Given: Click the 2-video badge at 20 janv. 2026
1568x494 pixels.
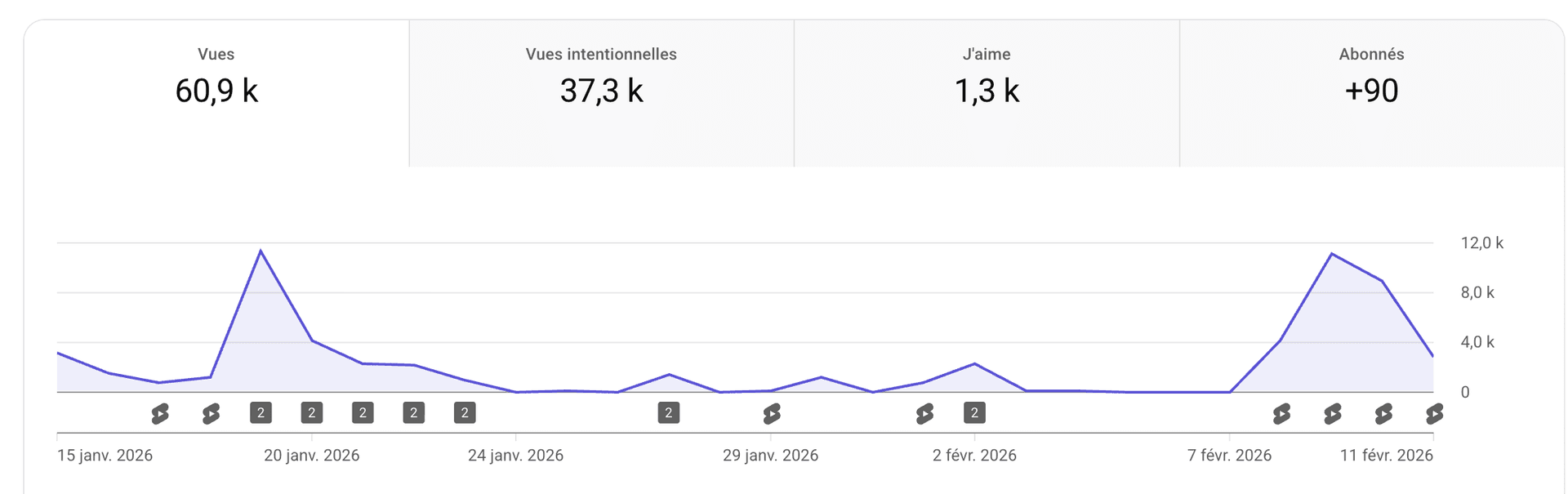Looking at the screenshot, I should [x=312, y=413].
